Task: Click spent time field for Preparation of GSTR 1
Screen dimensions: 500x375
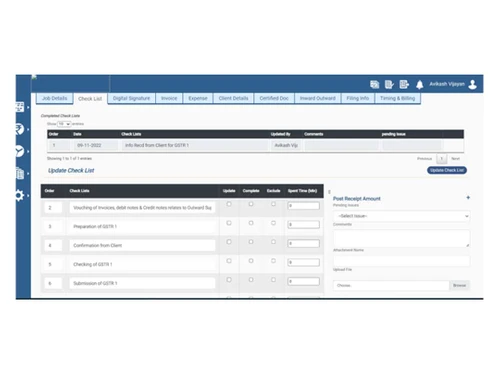Action: [303, 225]
